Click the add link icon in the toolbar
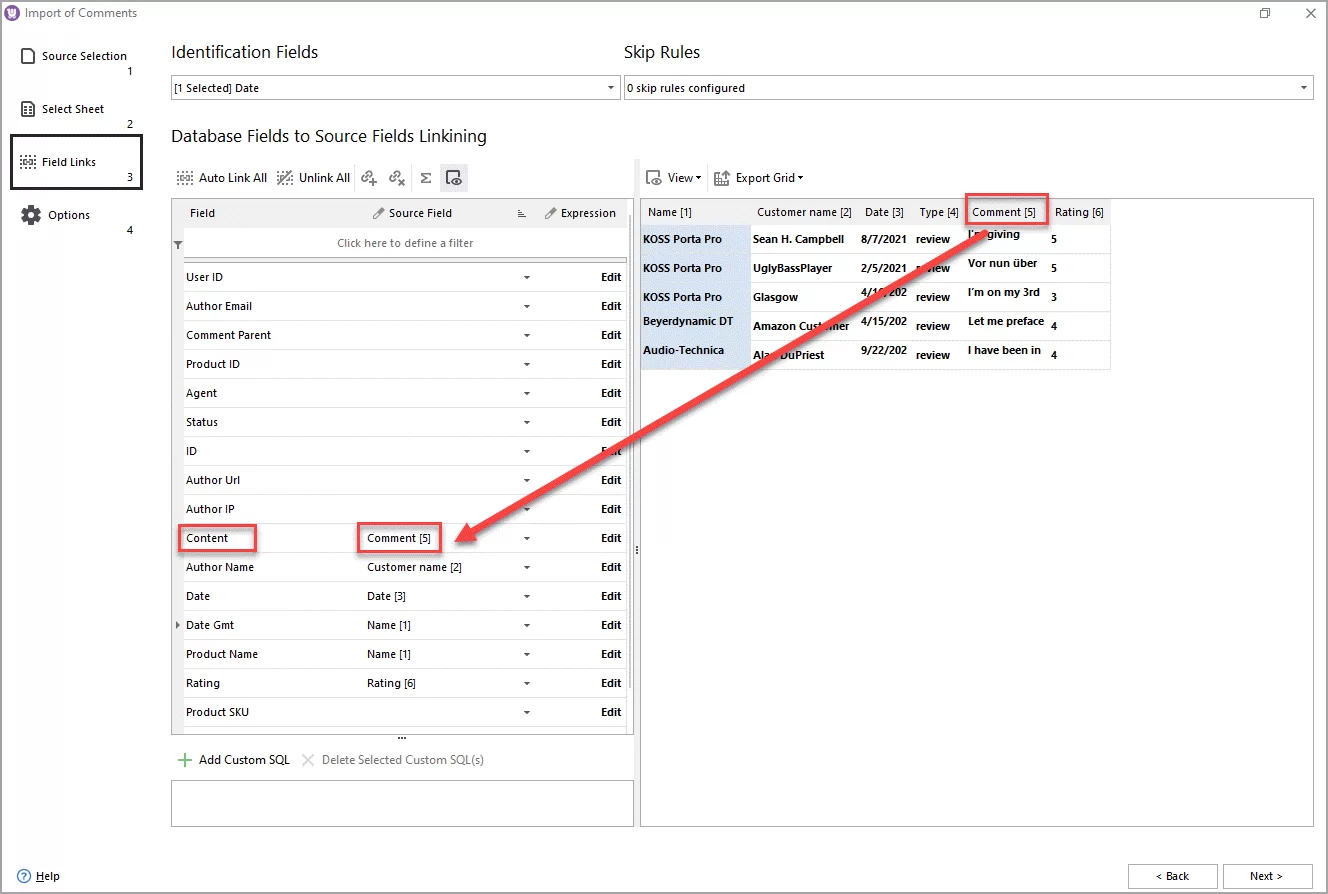This screenshot has width=1328, height=894. click(370, 177)
